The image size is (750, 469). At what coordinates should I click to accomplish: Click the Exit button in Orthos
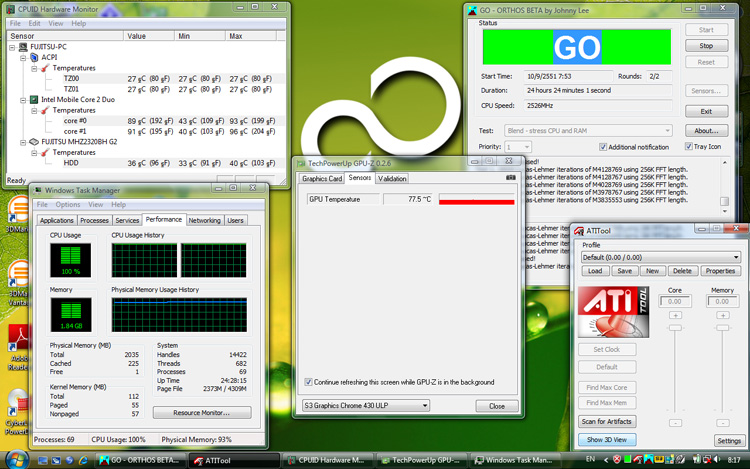tap(706, 111)
